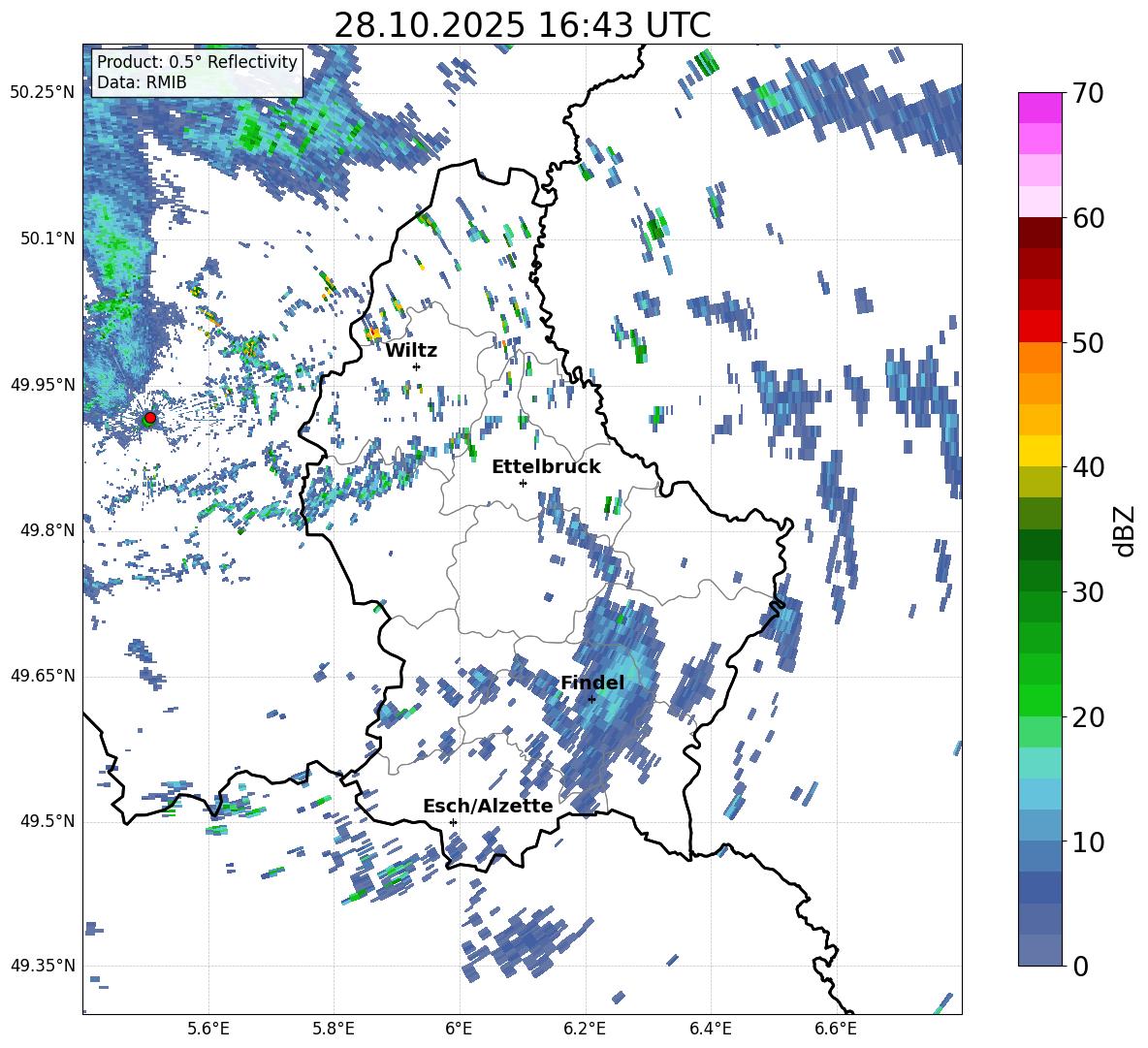Click the 50.25°N latitude label

[x=43, y=92]
